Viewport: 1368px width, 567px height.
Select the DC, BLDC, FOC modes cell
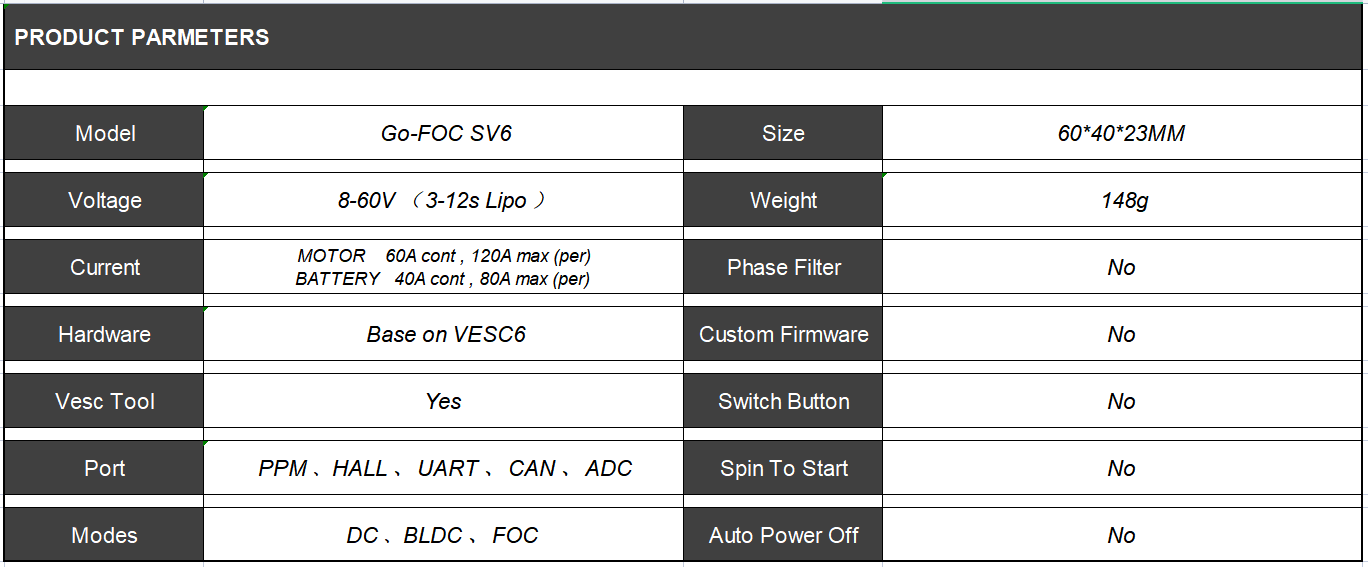point(442,536)
